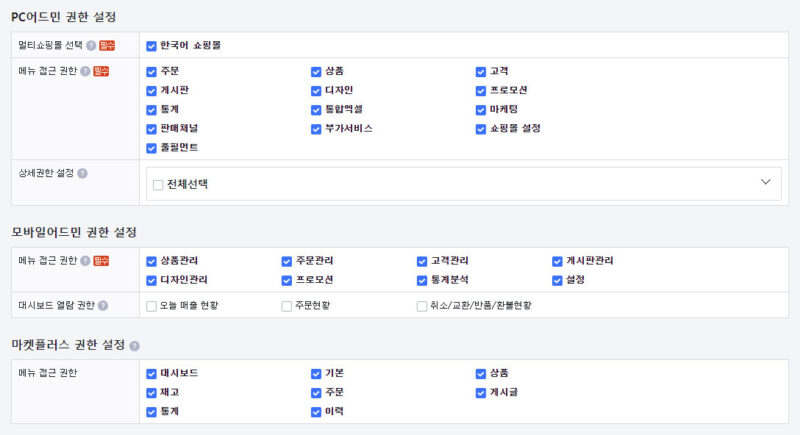Uncheck the 한국어 쇼핑몰 checkbox
This screenshot has width=800, height=435.
(151, 45)
